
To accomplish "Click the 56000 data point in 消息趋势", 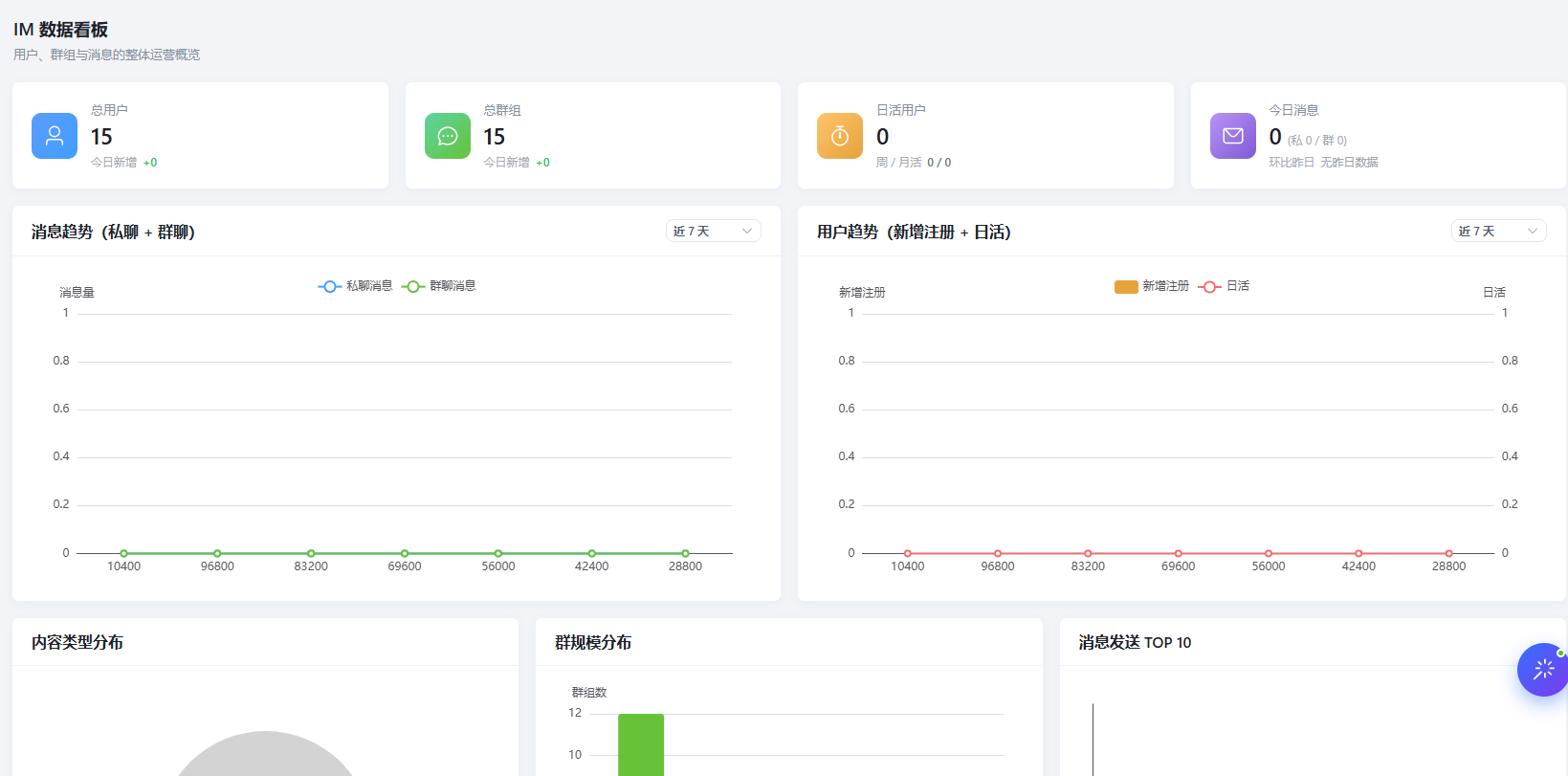I will 498,553.
